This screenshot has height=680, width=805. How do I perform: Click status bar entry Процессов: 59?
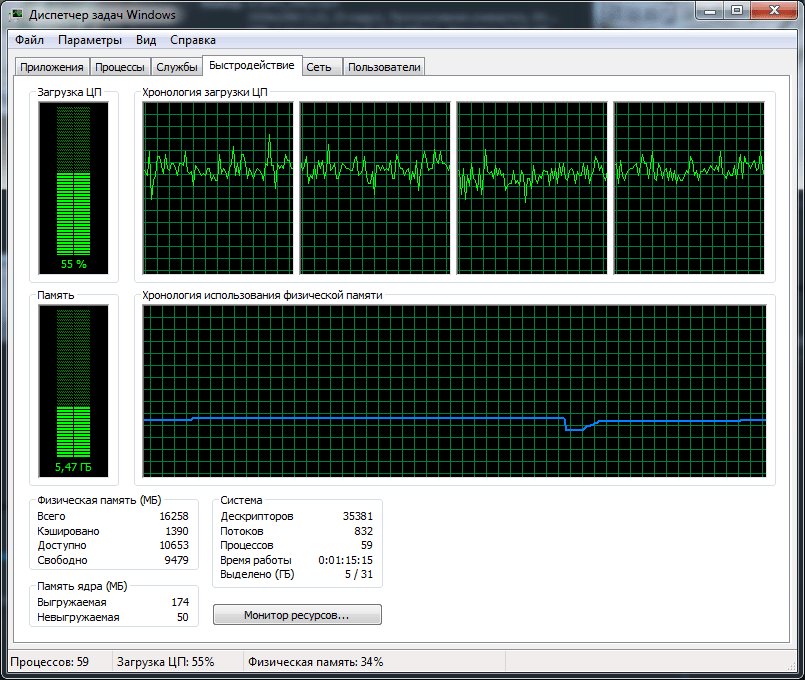[49, 662]
